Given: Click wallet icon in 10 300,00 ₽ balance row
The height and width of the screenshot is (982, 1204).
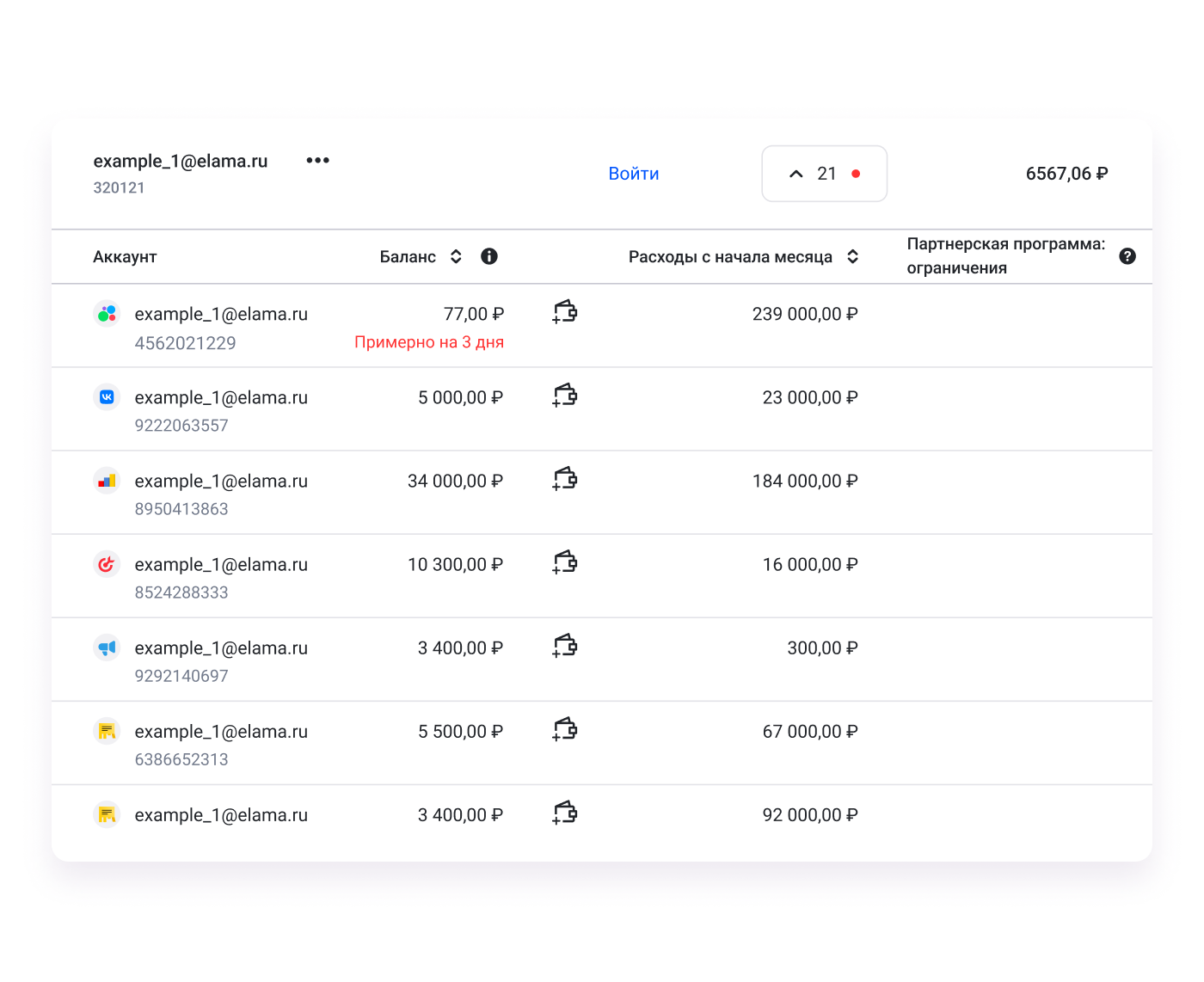Looking at the screenshot, I should (x=564, y=562).
